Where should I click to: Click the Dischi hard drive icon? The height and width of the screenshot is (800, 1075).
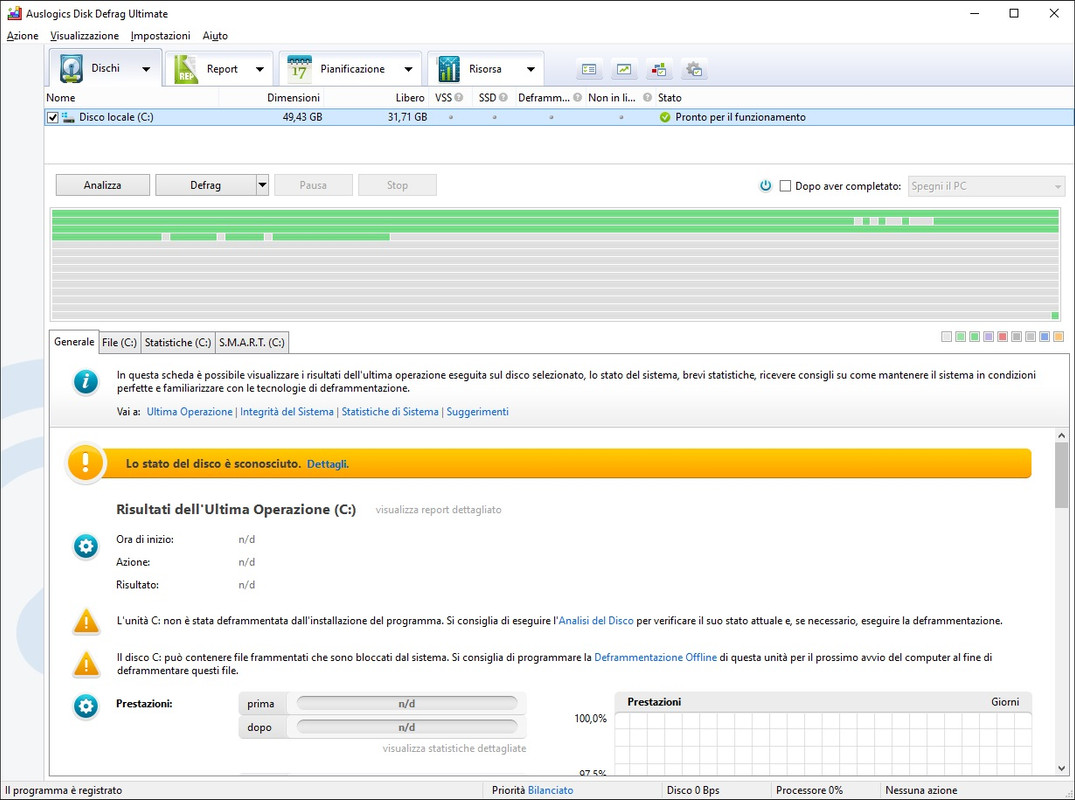(71, 69)
